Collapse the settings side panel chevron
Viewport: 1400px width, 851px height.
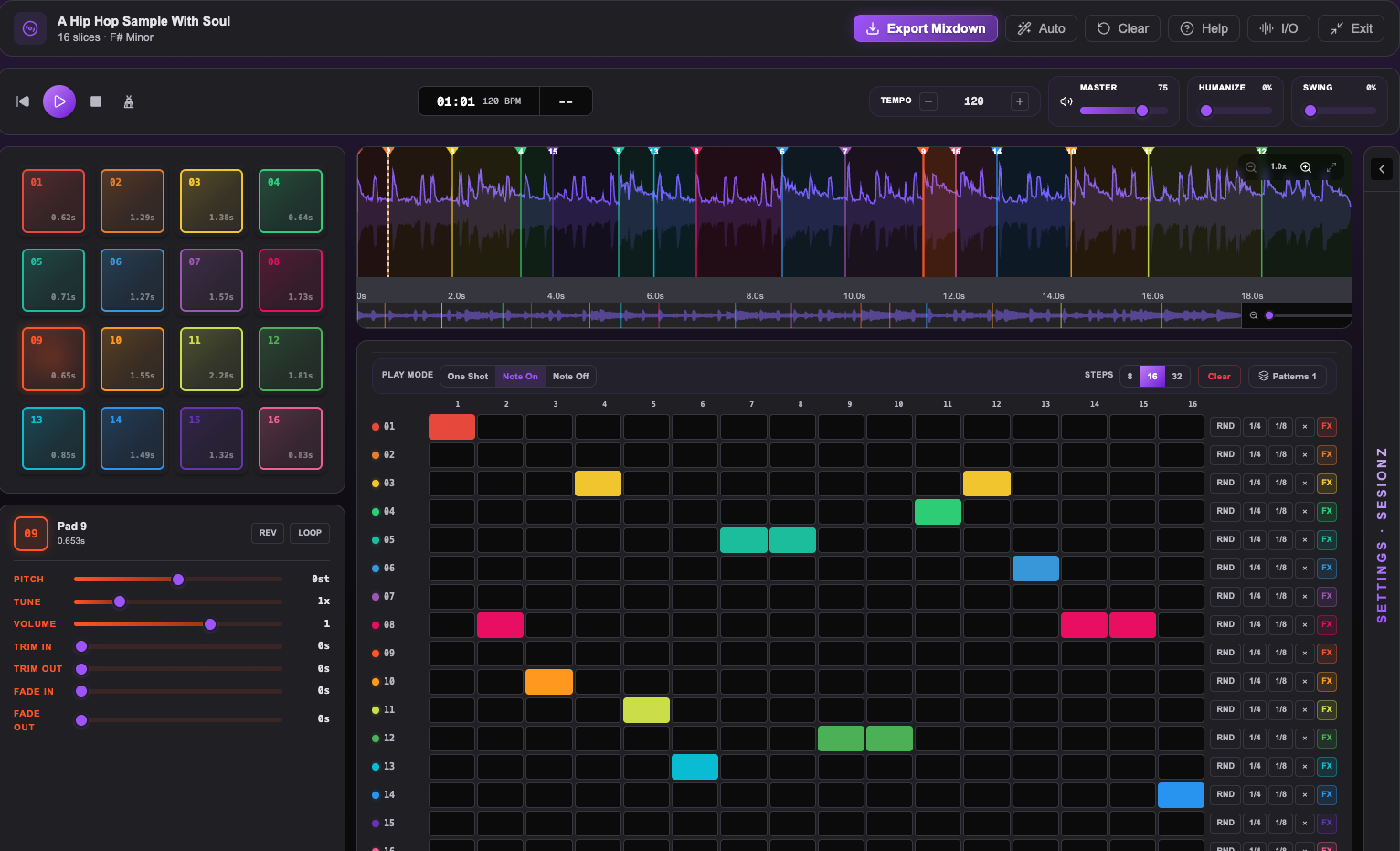(x=1382, y=169)
